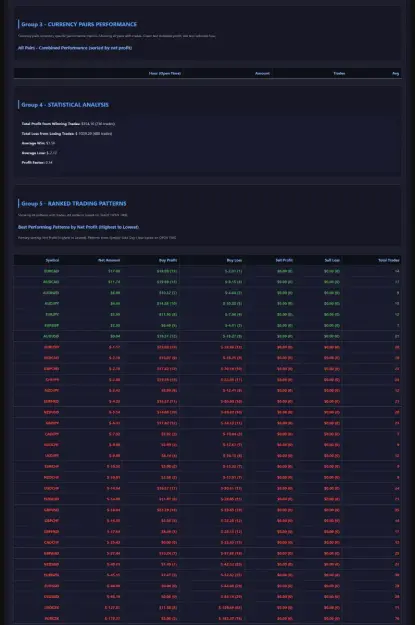Click the Buy Loss column header
This screenshot has width=415, height=625.
(234, 260)
